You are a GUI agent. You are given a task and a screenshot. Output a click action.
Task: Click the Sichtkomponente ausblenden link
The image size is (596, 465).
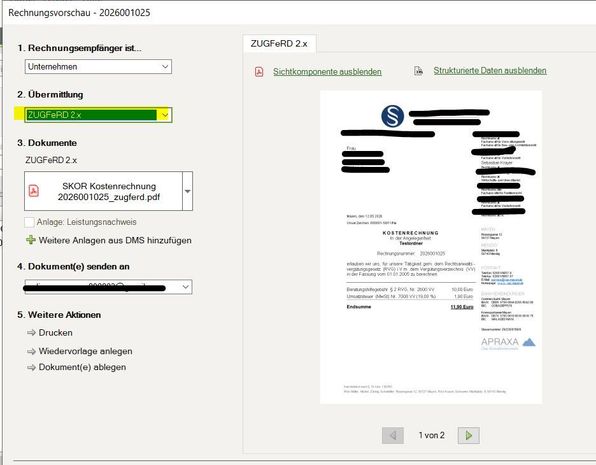(x=327, y=71)
